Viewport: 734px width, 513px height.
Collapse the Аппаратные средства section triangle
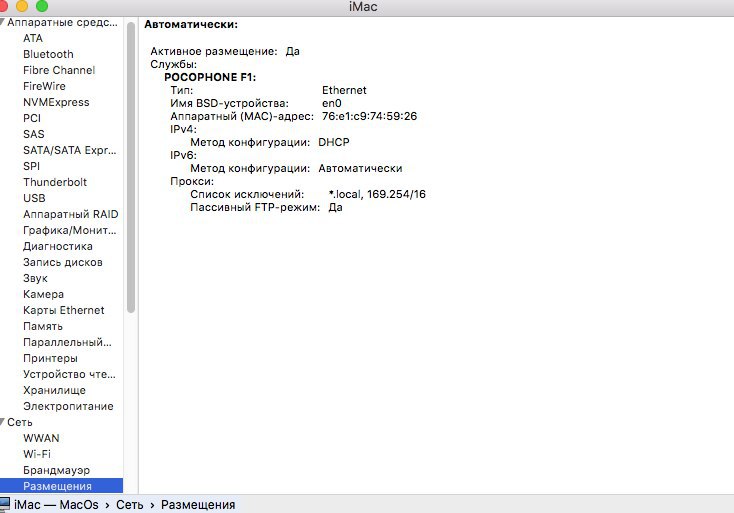tap(2, 22)
